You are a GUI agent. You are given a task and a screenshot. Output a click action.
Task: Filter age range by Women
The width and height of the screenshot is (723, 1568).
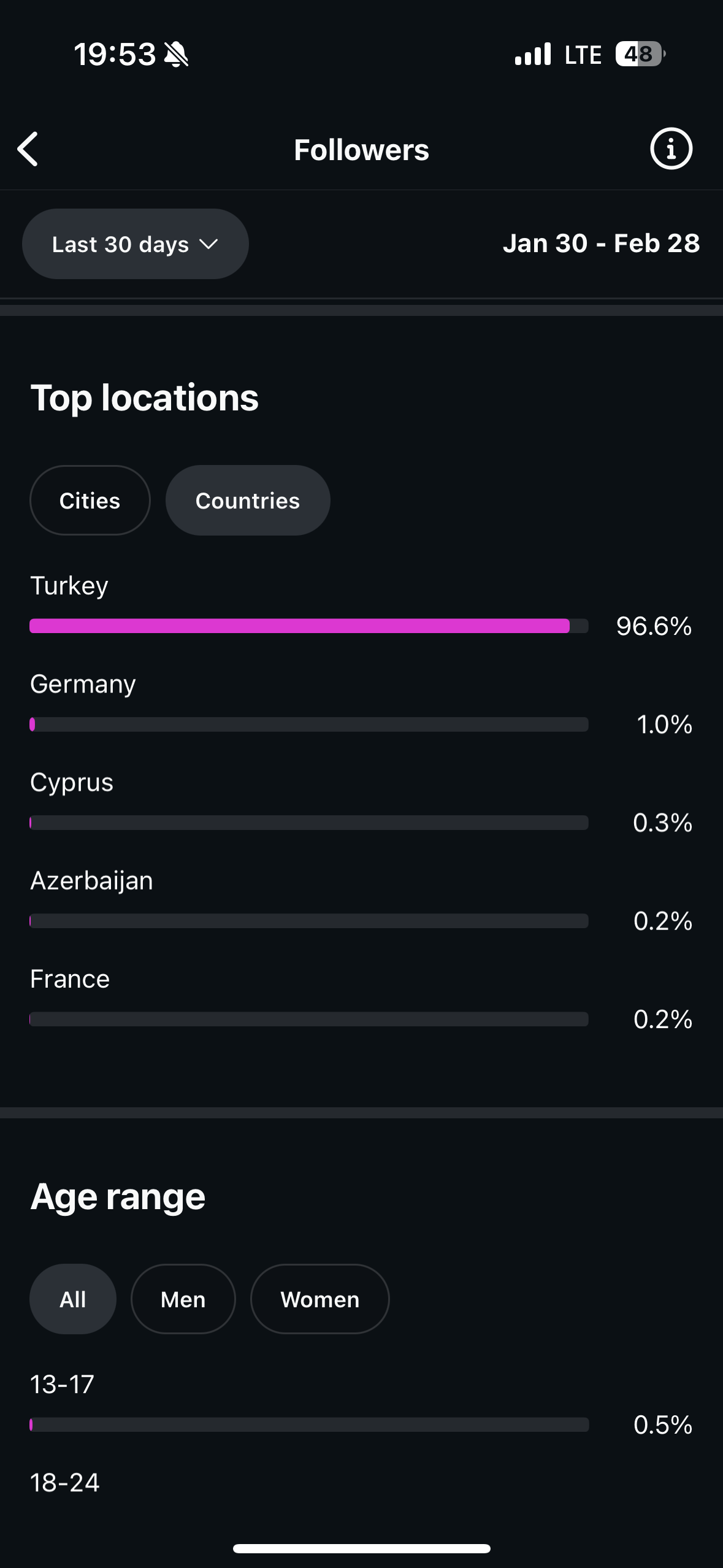tap(319, 1299)
